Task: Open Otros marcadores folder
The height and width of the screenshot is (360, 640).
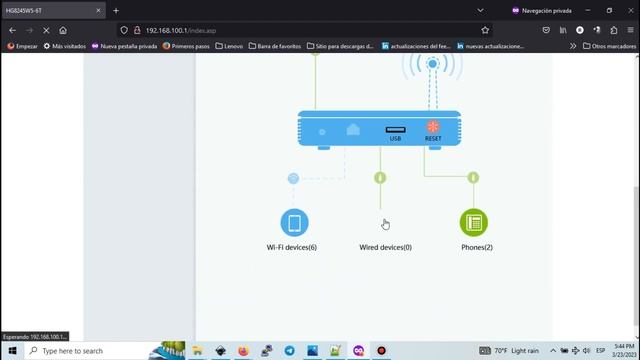Action: tap(609, 46)
